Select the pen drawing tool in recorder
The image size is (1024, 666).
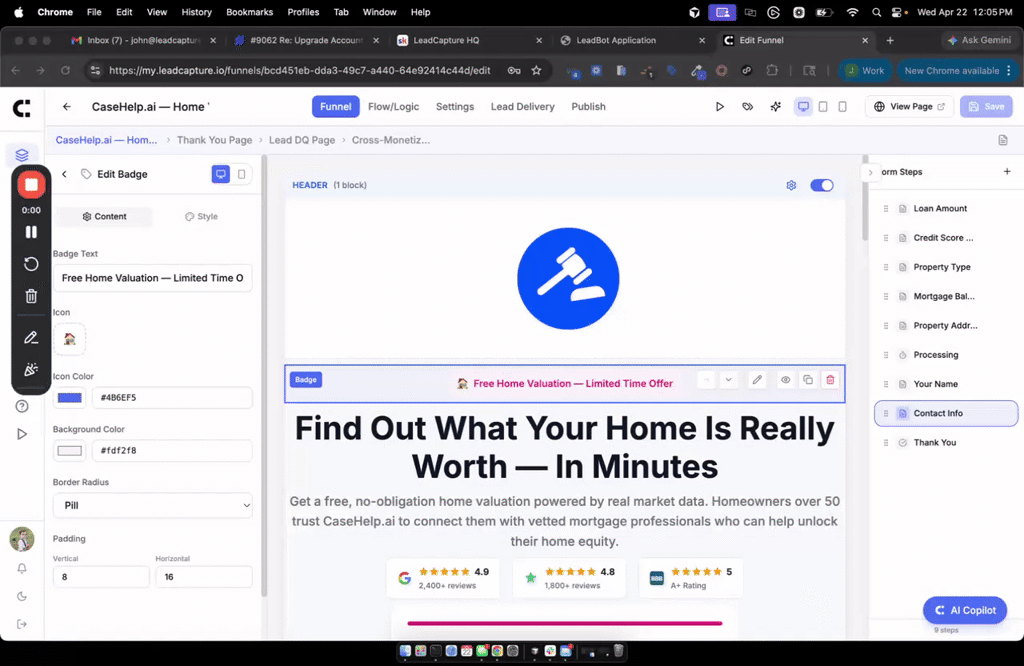click(x=31, y=338)
